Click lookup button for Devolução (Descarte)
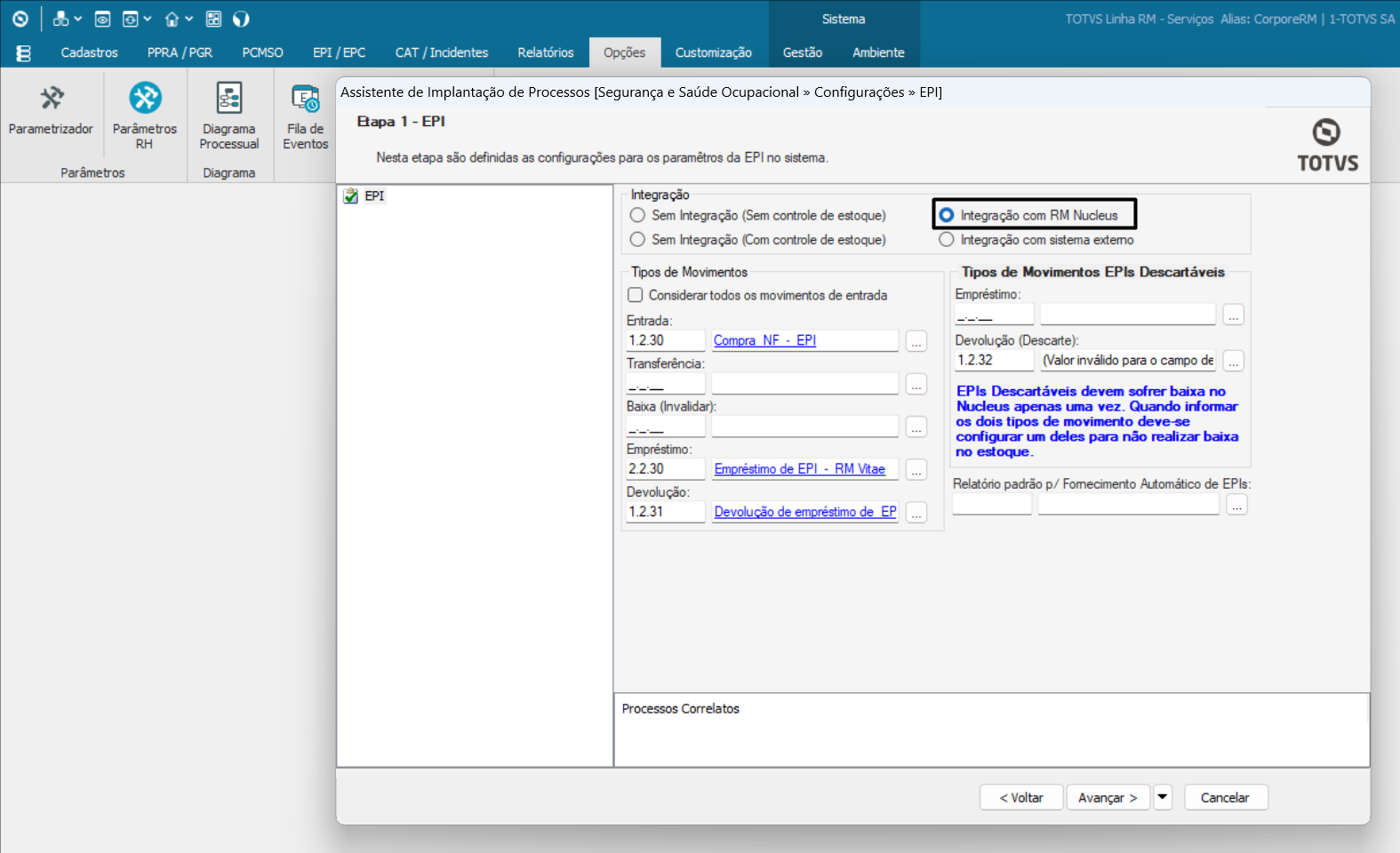Image resolution: width=1400 pixels, height=853 pixels. tap(1234, 361)
